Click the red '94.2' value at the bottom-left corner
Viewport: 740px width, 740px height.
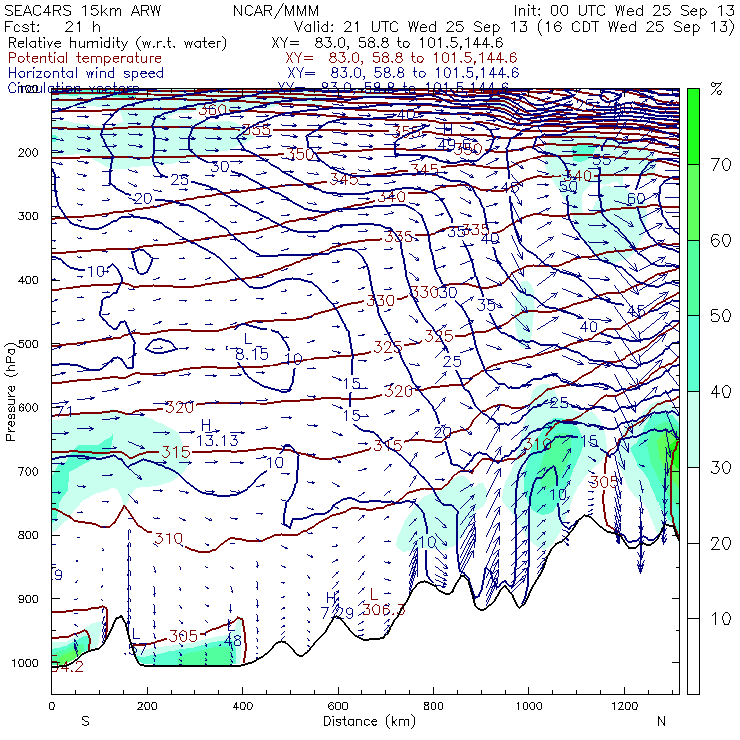pyautogui.click(x=67, y=667)
